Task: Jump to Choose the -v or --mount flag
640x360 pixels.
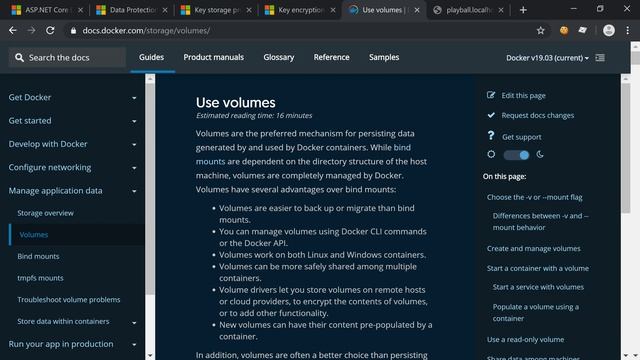Action: tap(534, 197)
